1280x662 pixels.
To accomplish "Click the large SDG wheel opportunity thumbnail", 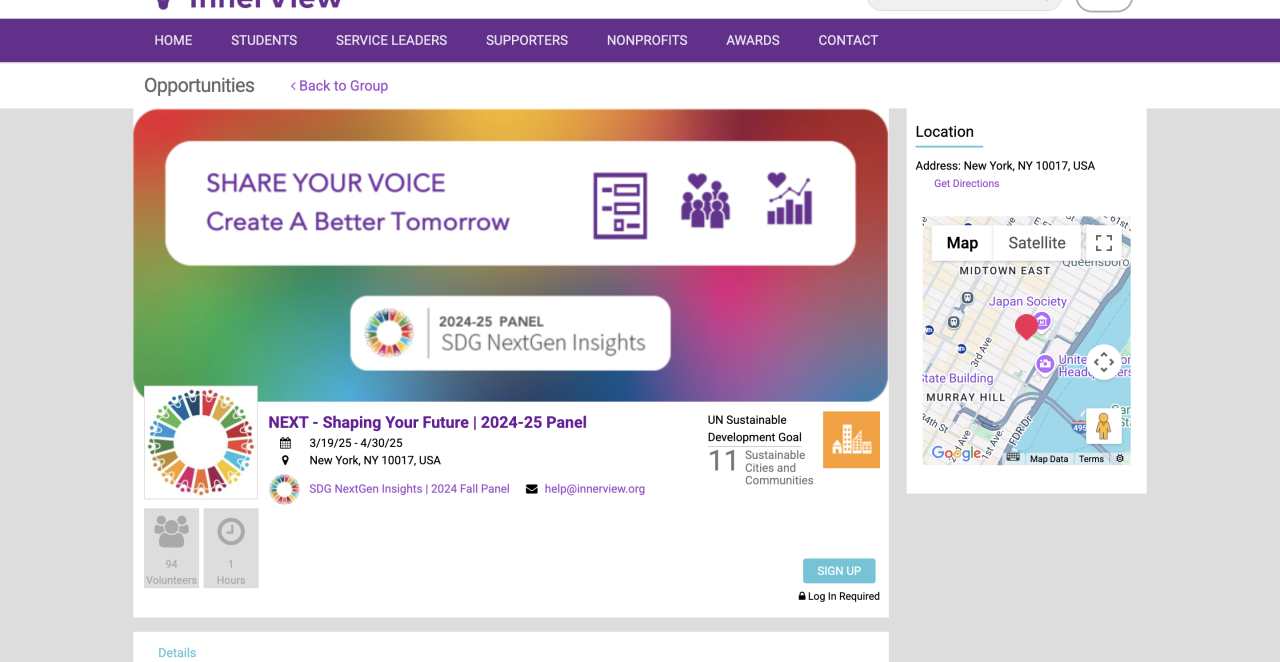I will coord(201,442).
